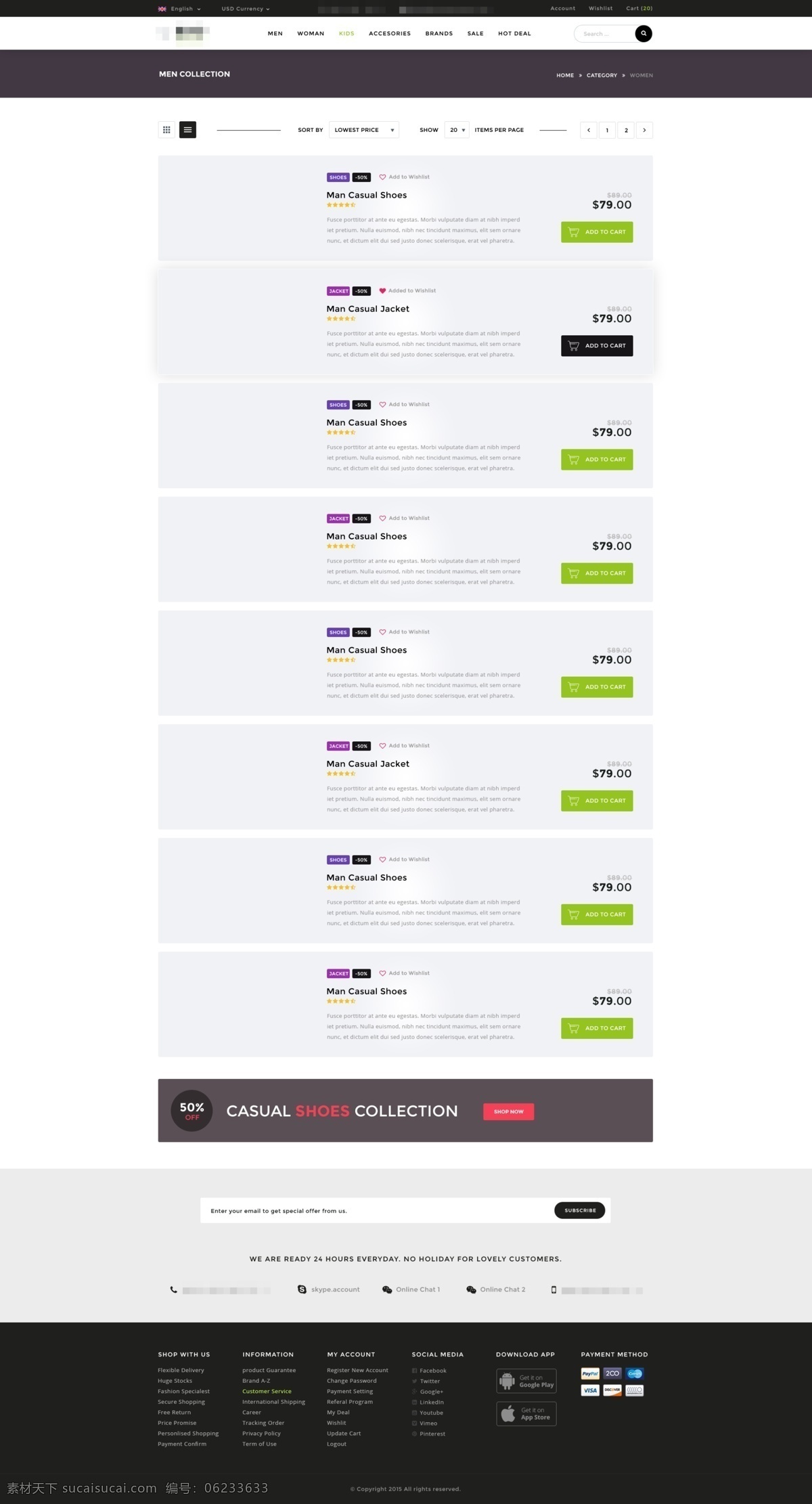Viewport: 812px width, 1504px height.
Task: Click the Subscribe button
Action: tap(580, 1210)
